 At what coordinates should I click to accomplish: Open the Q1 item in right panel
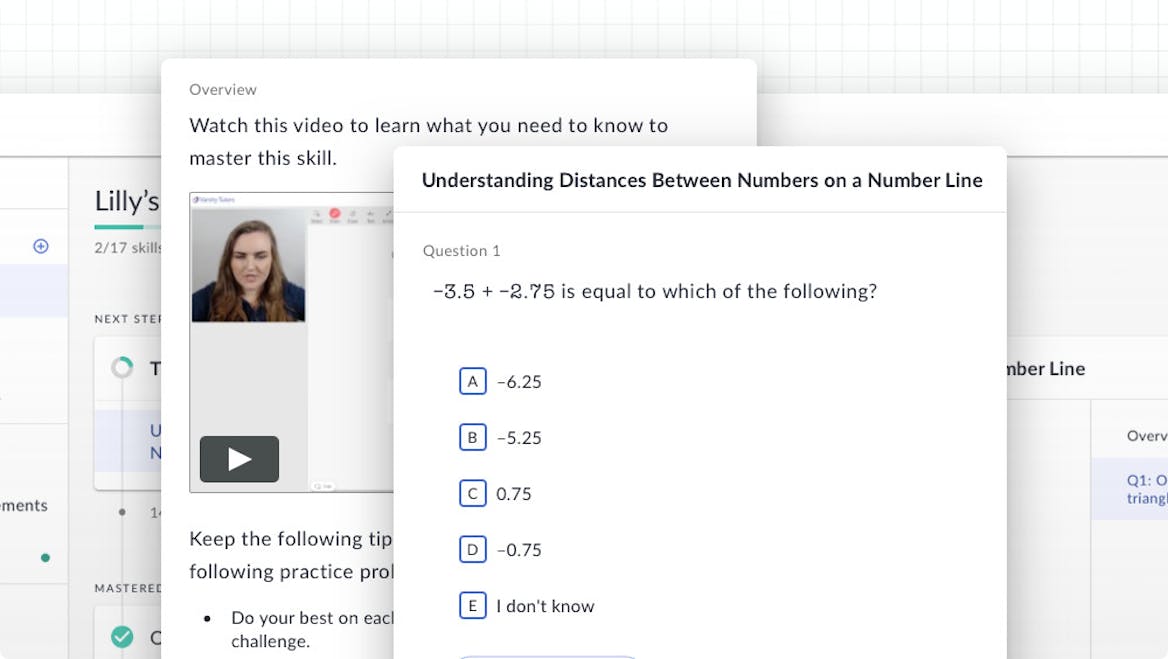click(x=1146, y=488)
